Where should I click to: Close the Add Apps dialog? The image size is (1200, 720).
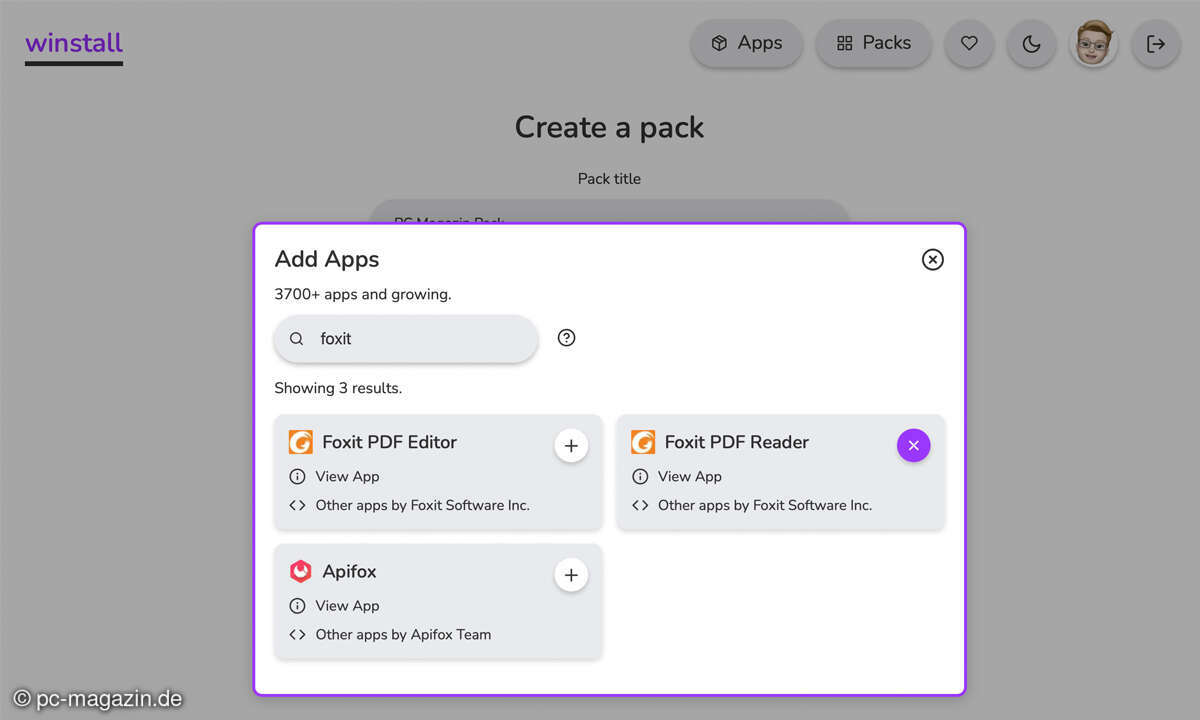[x=932, y=260]
